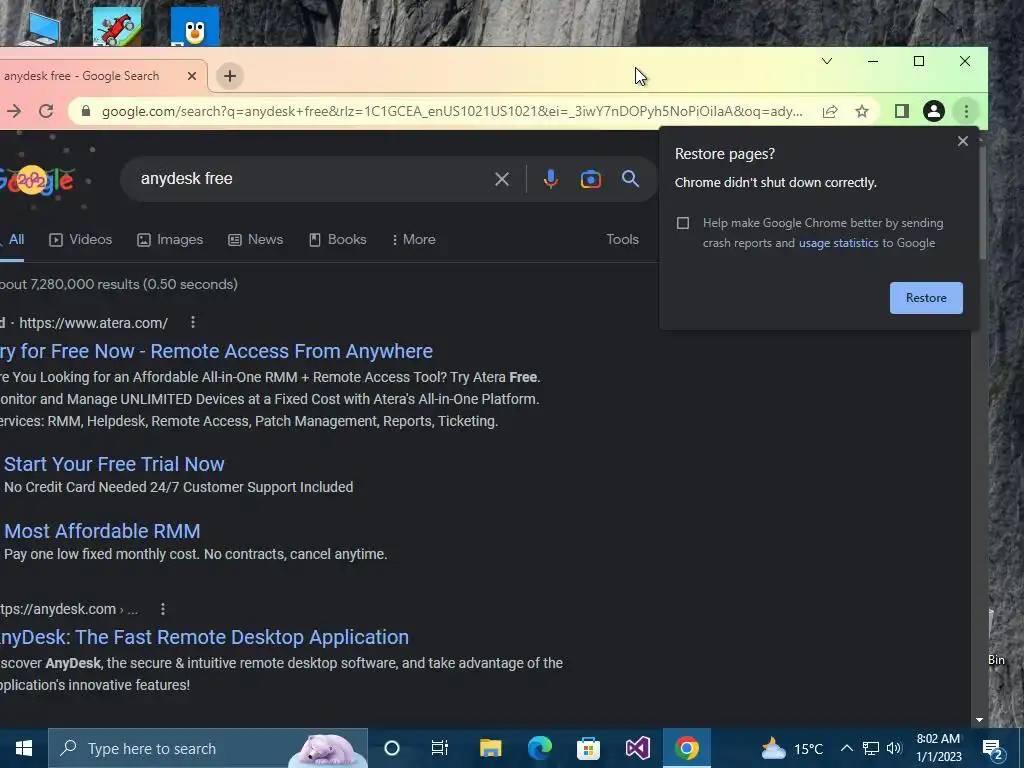Reload the page with the refresh icon
This screenshot has height=768, width=1024.
[x=46, y=111]
